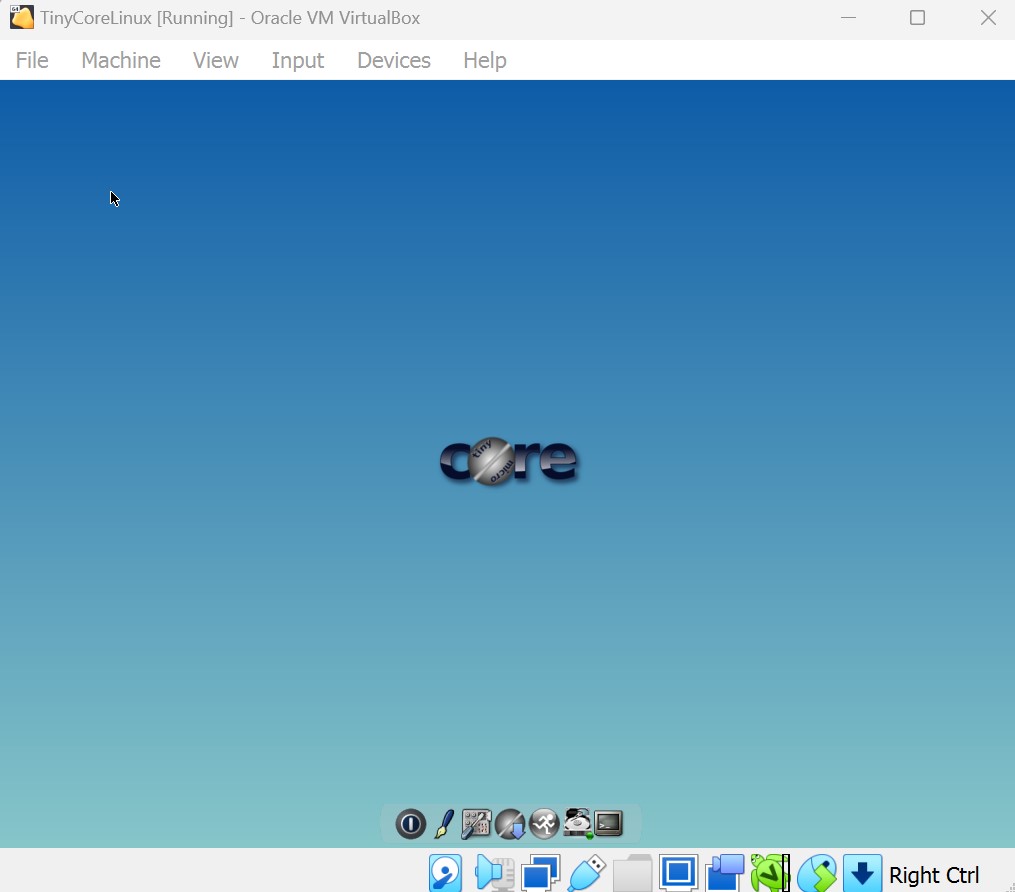Open the Machine menu
Image resolution: width=1015 pixels, height=892 pixels.
(x=121, y=60)
